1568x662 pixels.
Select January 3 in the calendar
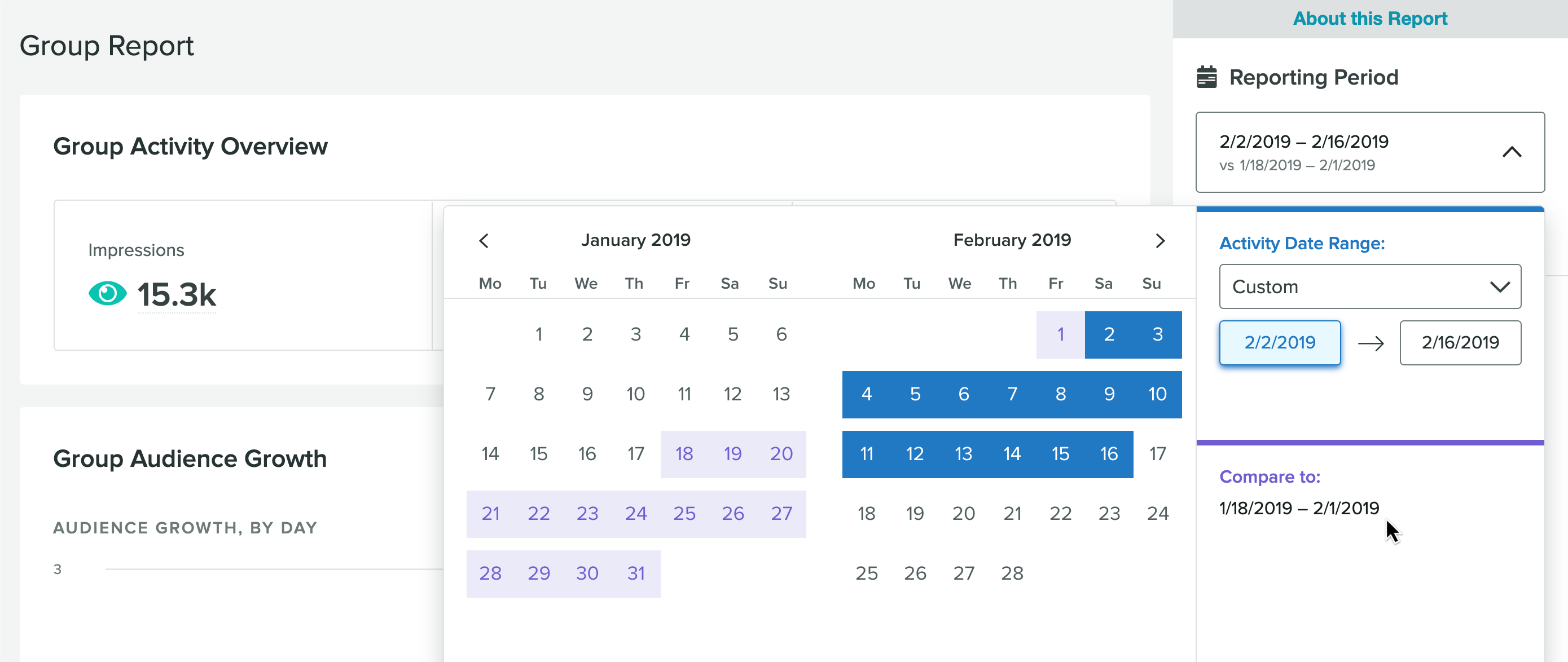[636, 334]
